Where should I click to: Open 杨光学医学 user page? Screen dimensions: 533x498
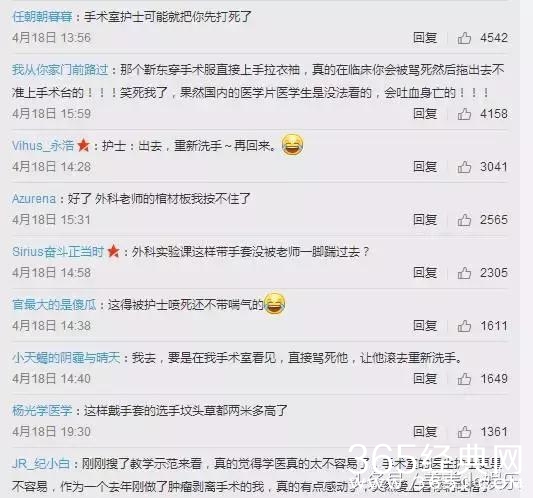tap(42, 411)
